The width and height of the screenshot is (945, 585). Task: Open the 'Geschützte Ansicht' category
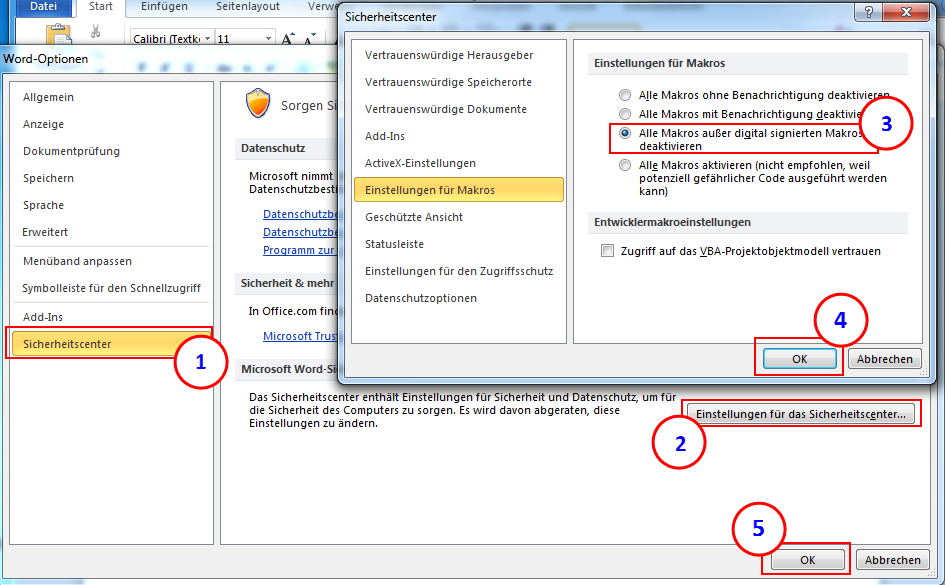pos(414,216)
